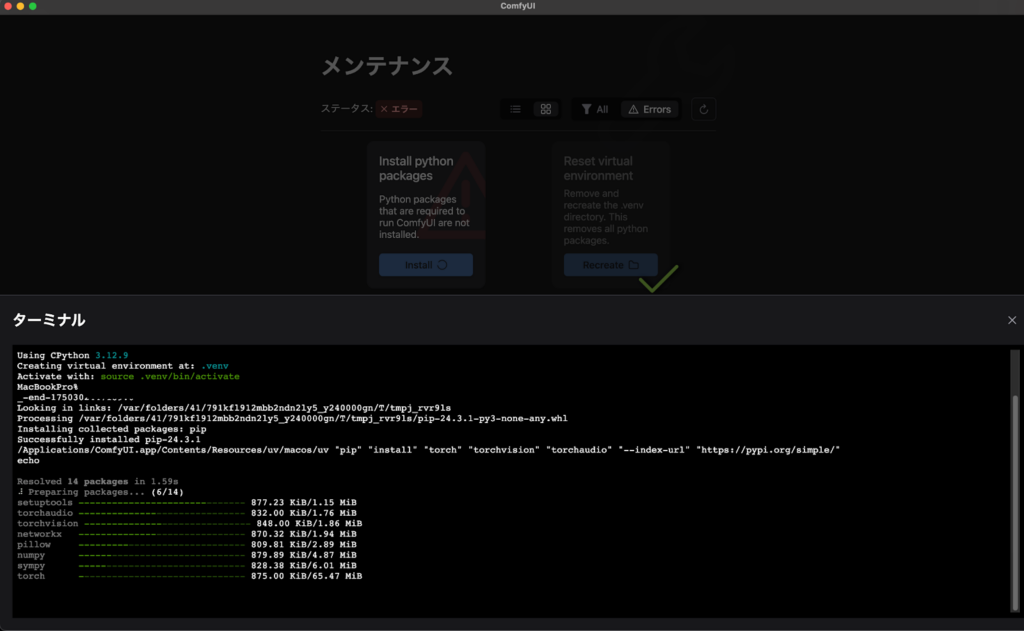Image resolution: width=1024 pixels, height=631 pixels.
Task: Zoom window with green button
Action: (x=33, y=6)
